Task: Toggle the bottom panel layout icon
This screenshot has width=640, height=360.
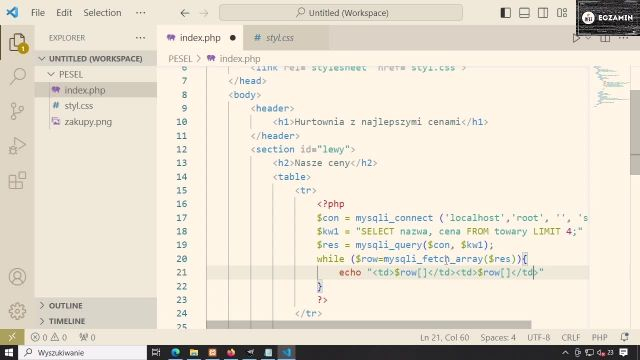Action: (524, 13)
